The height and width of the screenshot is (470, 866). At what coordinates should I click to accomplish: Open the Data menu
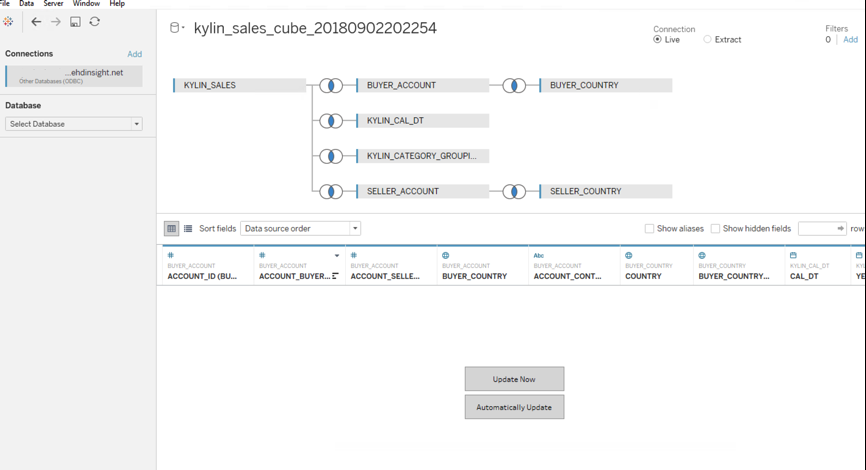click(26, 3)
